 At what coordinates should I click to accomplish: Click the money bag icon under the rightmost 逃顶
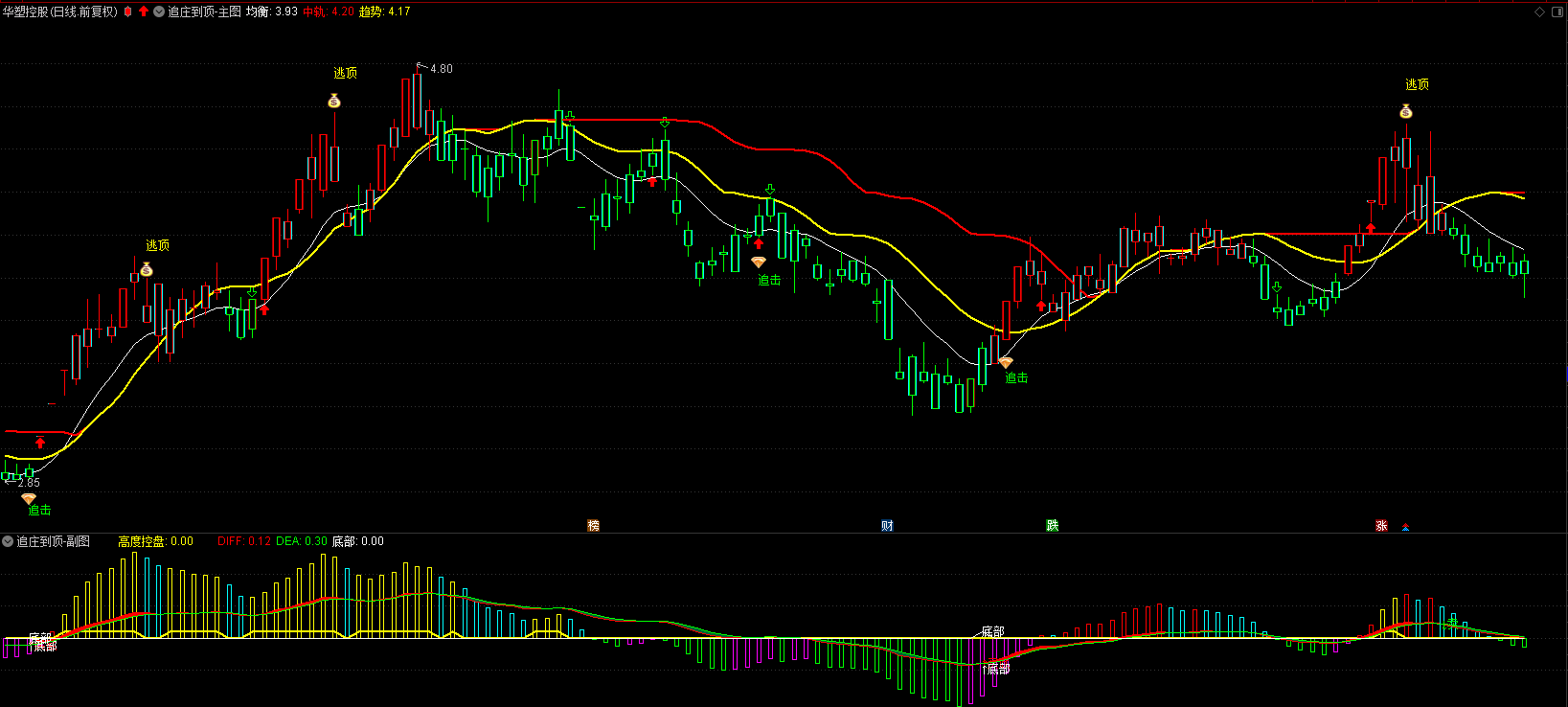pyautogui.click(x=1406, y=112)
